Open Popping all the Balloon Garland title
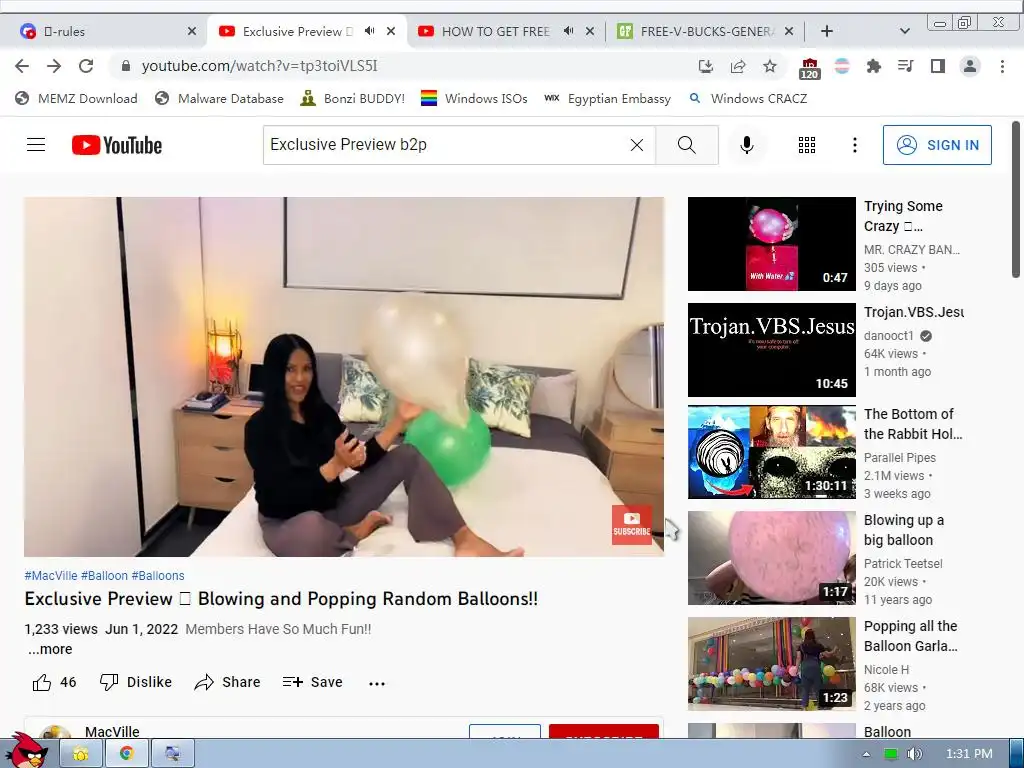This screenshot has height=768, width=1024. click(911, 636)
